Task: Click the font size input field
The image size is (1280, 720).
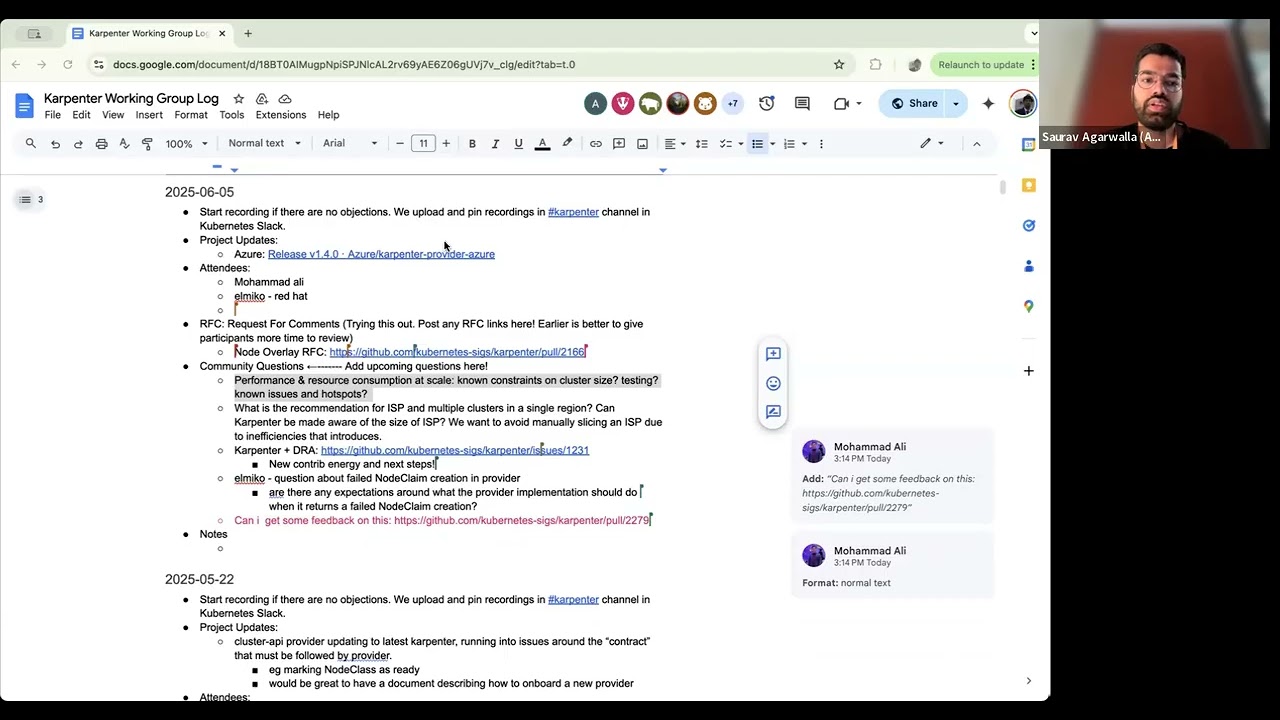Action: click(423, 143)
